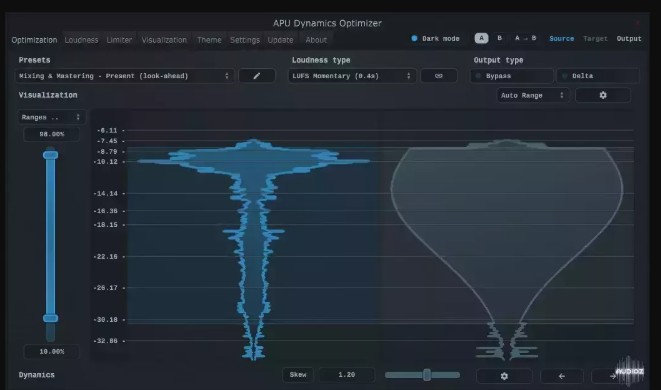Viewport: 661px width, 390px height.
Task: Click the -6.11 loudness scale label
Action: click(x=107, y=130)
